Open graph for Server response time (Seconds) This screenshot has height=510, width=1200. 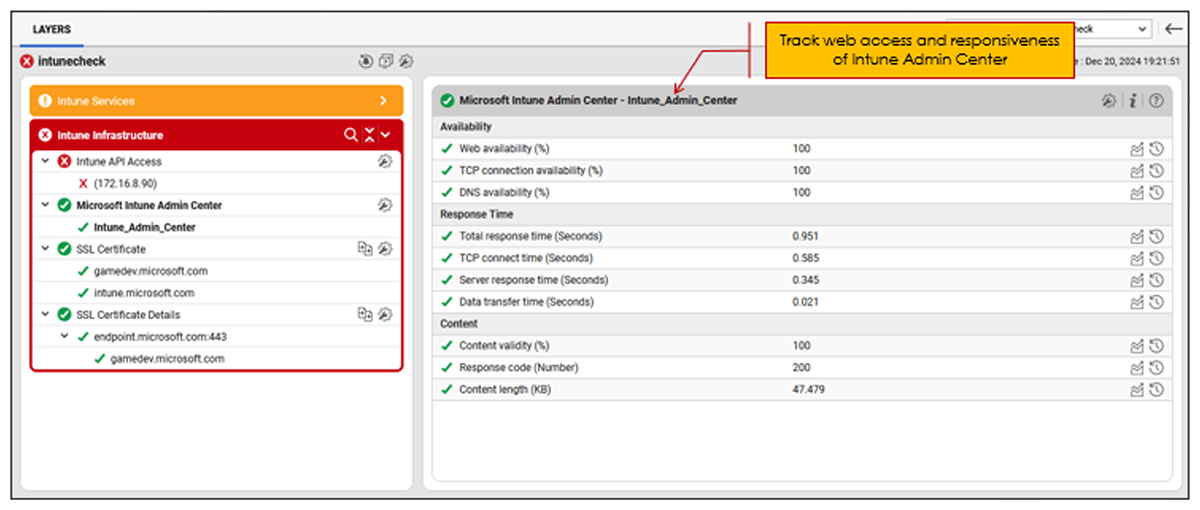[x=1136, y=281]
